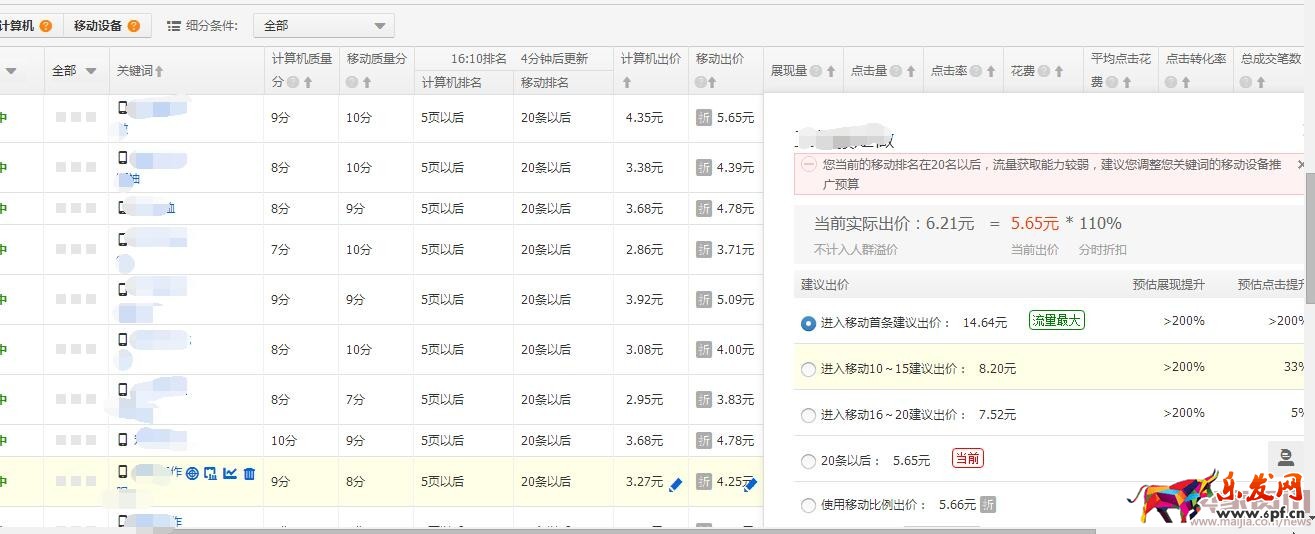Sort the 花费 column with its arrow

coord(1058,71)
